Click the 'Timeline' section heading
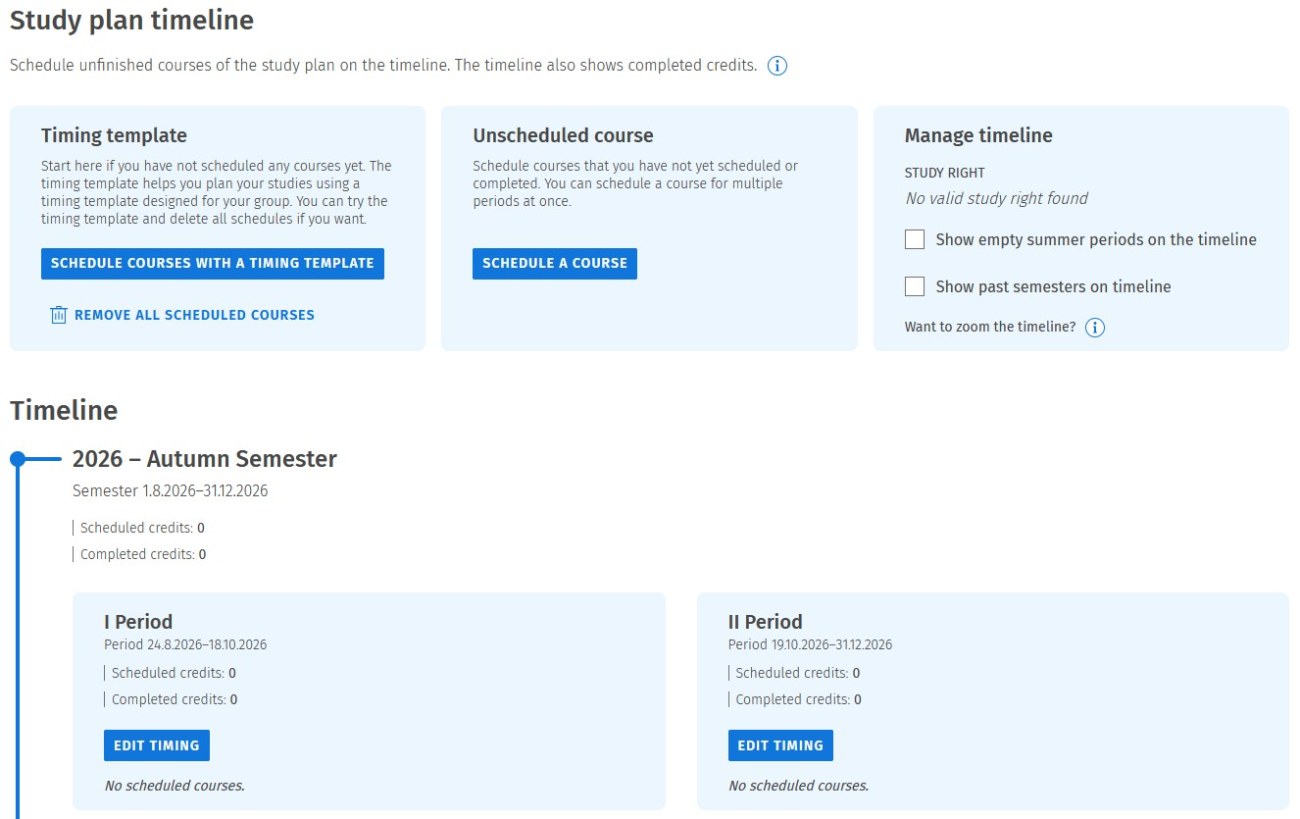Image resolution: width=1300 pixels, height=819 pixels. [x=63, y=411]
